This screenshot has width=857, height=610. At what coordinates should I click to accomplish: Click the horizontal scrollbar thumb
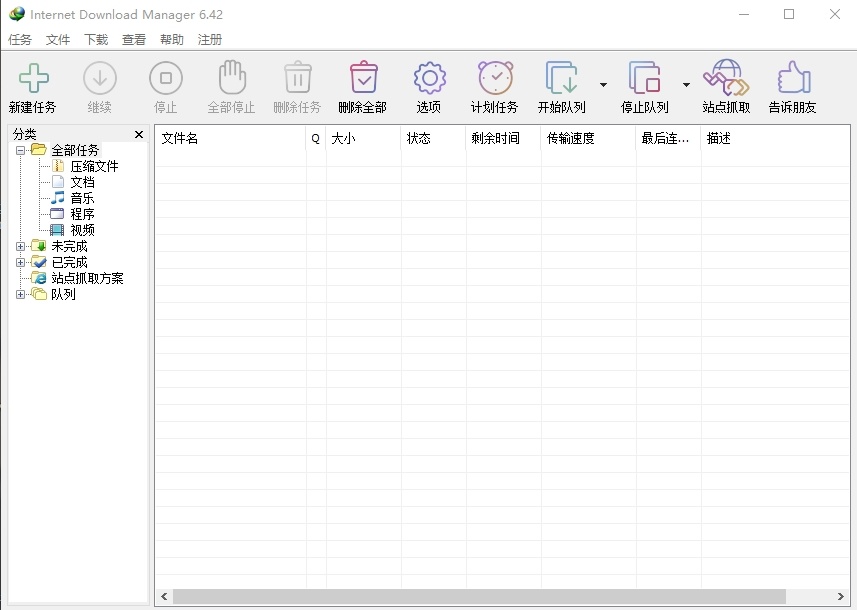coord(479,596)
